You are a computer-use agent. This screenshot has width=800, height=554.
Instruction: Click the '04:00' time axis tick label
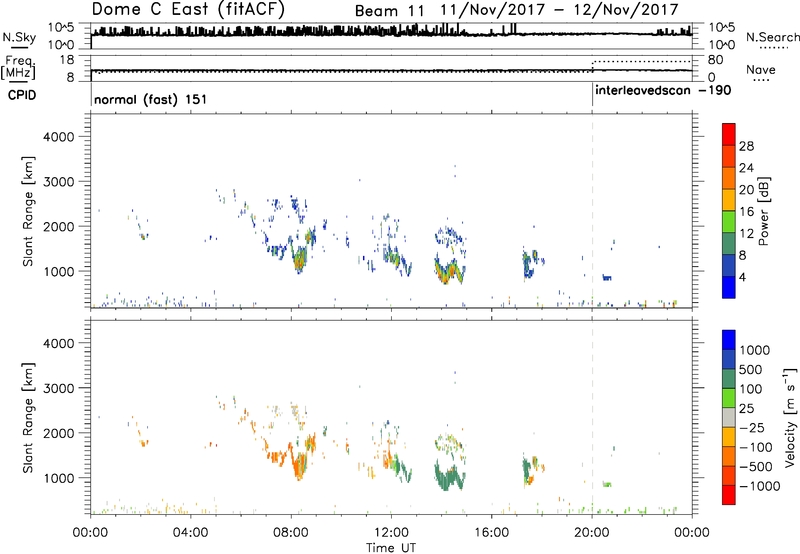coord(190,533)
